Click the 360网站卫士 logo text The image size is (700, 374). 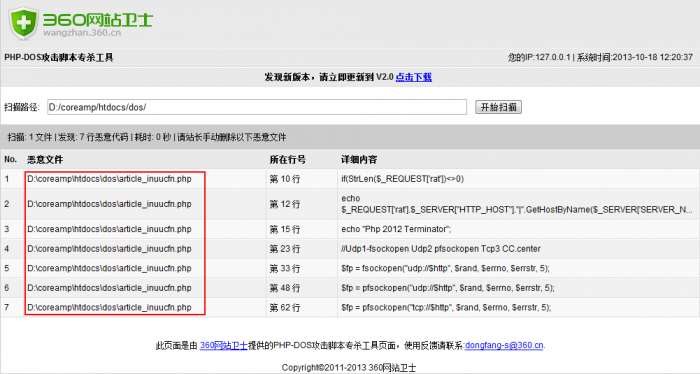(98, 20)
